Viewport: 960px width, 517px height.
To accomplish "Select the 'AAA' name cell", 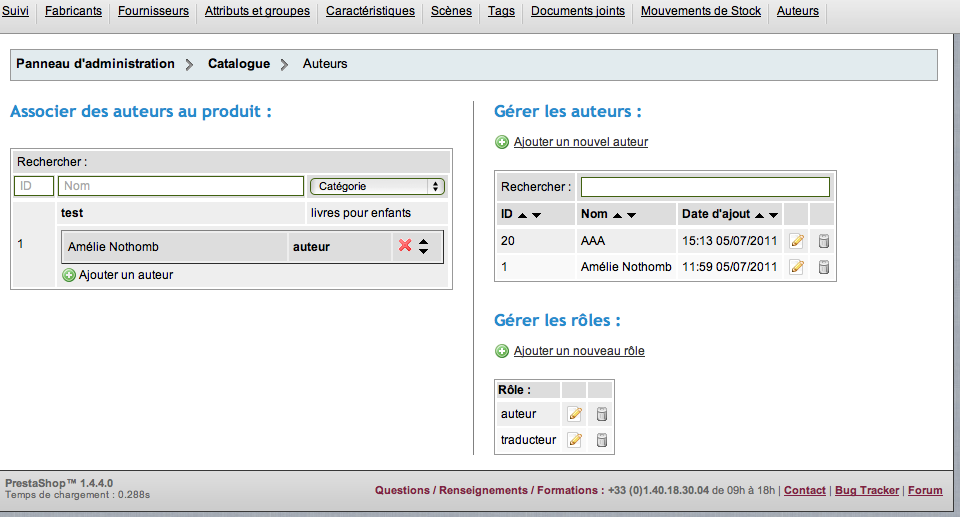I will (593, 241).
